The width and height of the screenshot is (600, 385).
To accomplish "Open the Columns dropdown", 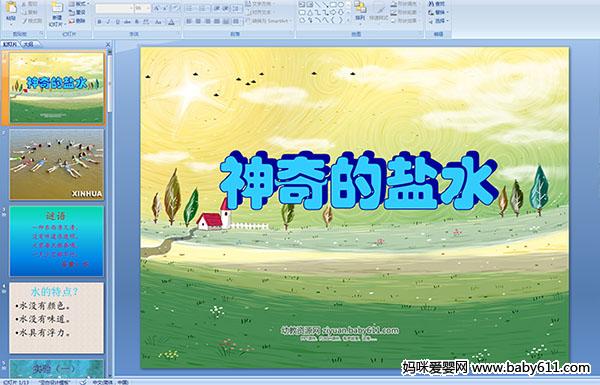I will 236,21.
